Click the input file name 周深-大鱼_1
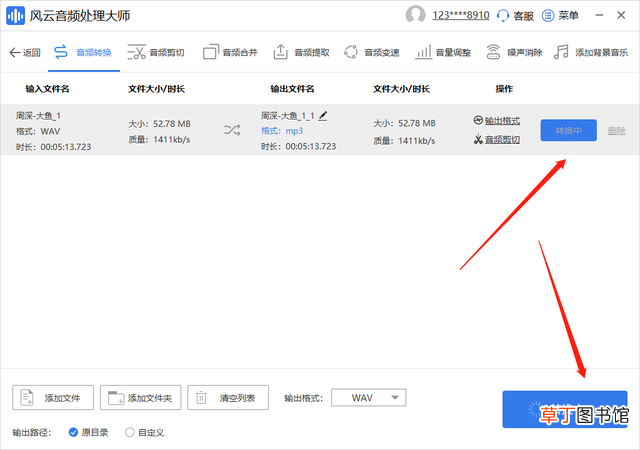Image resolution: width=640 pixels, height=450 pixels. click(x=38, y=116)
